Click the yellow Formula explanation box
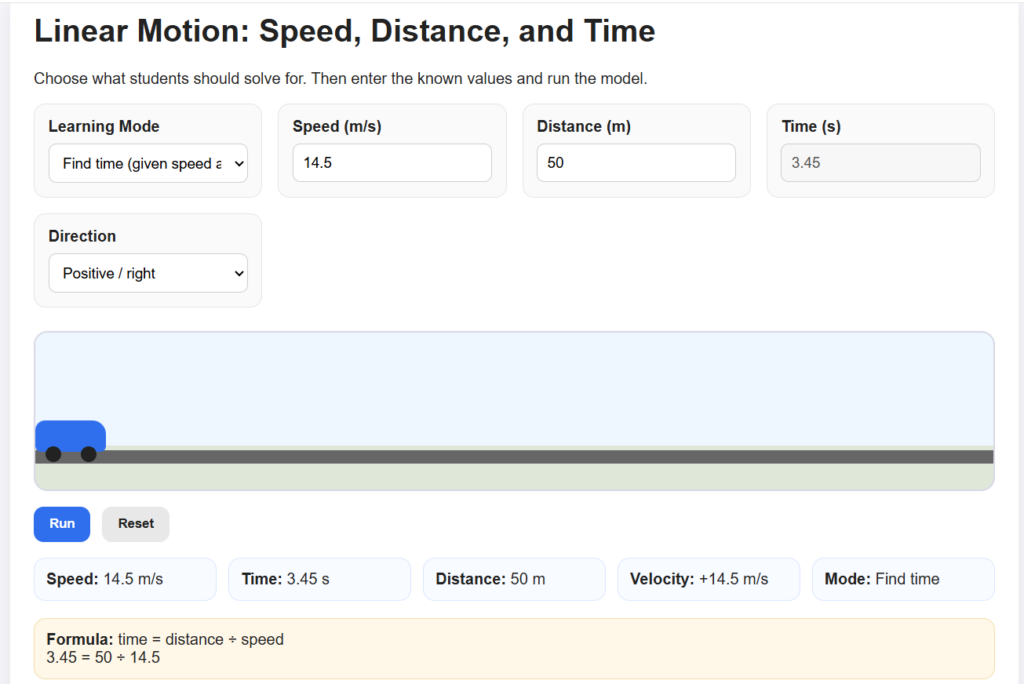Viewport: 1024px width, 684px height. pyautogui.click(x=514, y=648)
